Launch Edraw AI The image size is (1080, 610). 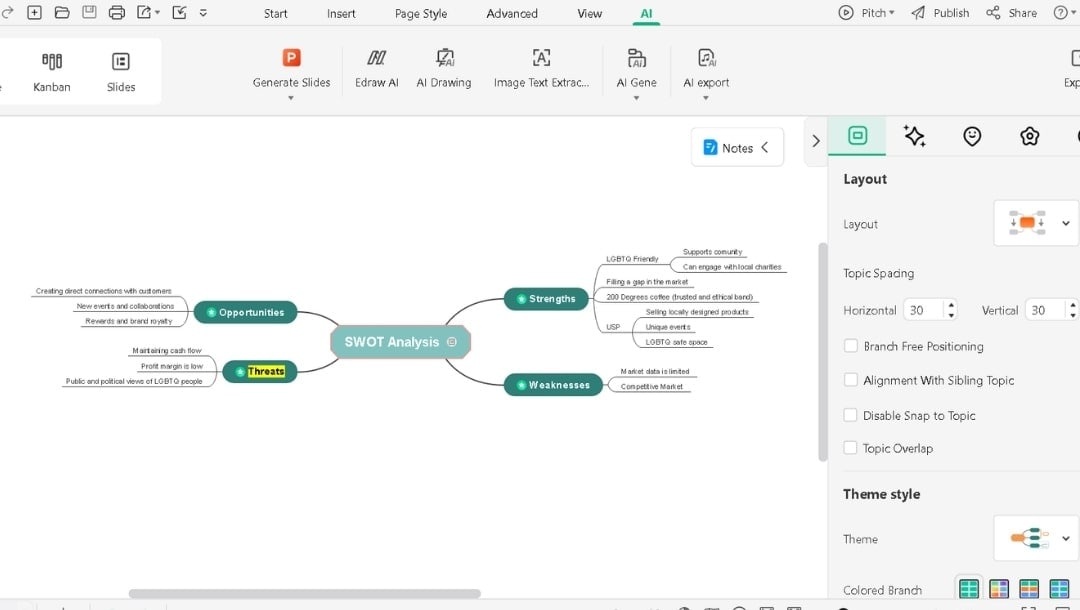tap(377, 68)
